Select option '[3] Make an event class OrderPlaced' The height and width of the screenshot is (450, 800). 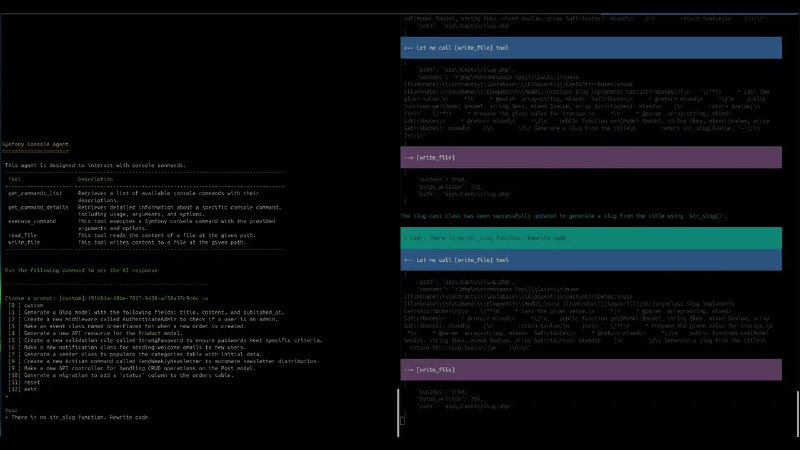click(127, 327)
